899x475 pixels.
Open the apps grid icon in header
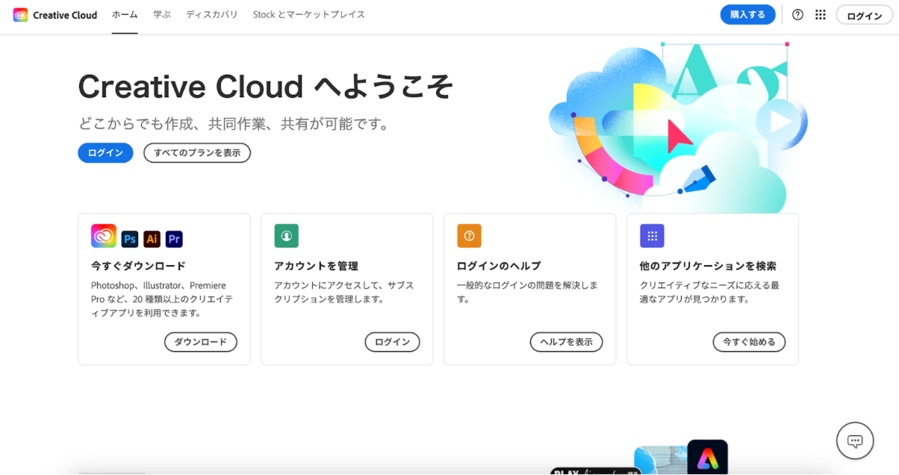820,15
